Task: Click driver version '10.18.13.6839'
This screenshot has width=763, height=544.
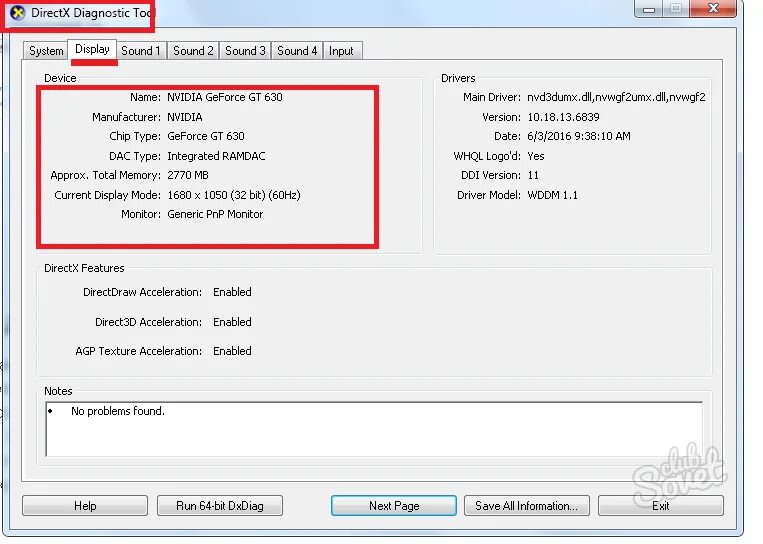Action: [563, 117]
